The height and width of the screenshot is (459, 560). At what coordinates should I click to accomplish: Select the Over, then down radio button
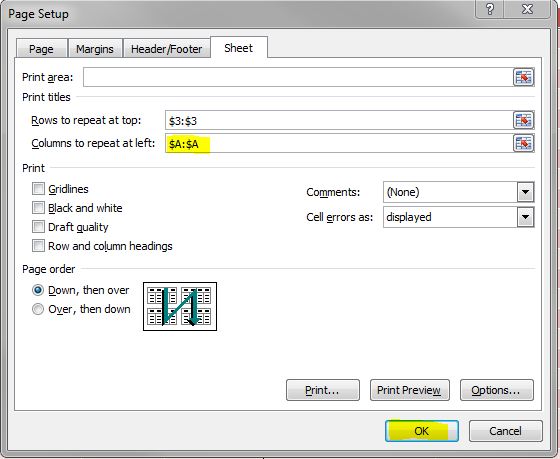[x=38, y=309]
